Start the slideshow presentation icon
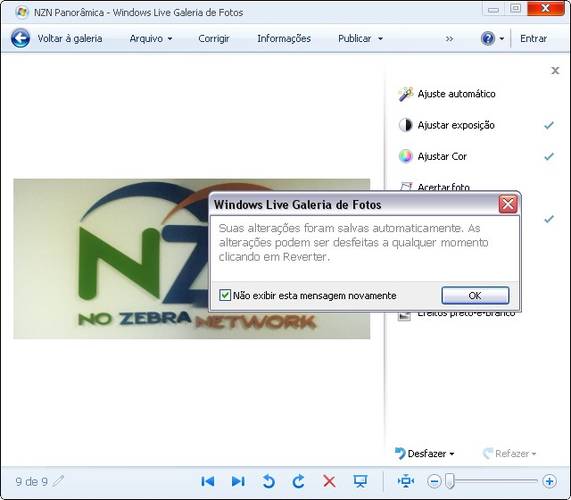 [x=360, y=481]
